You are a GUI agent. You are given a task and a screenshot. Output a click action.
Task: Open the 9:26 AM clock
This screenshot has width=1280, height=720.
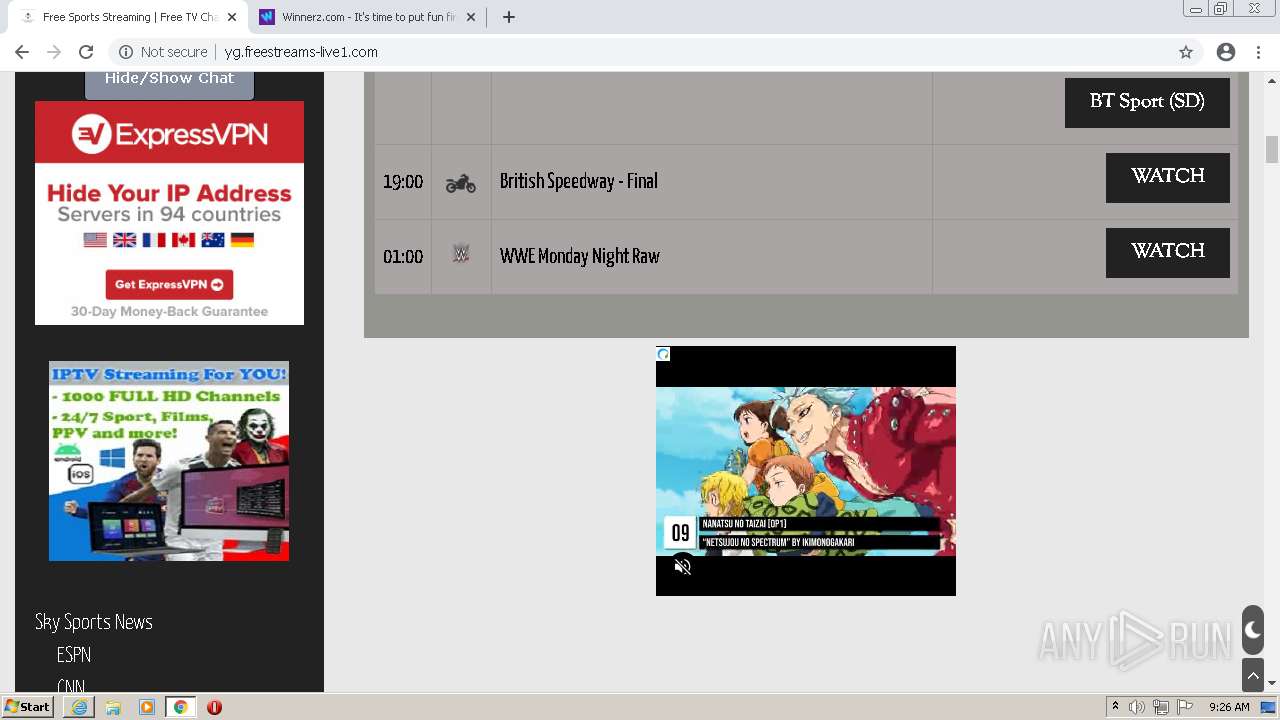[x=1228, y=707]
